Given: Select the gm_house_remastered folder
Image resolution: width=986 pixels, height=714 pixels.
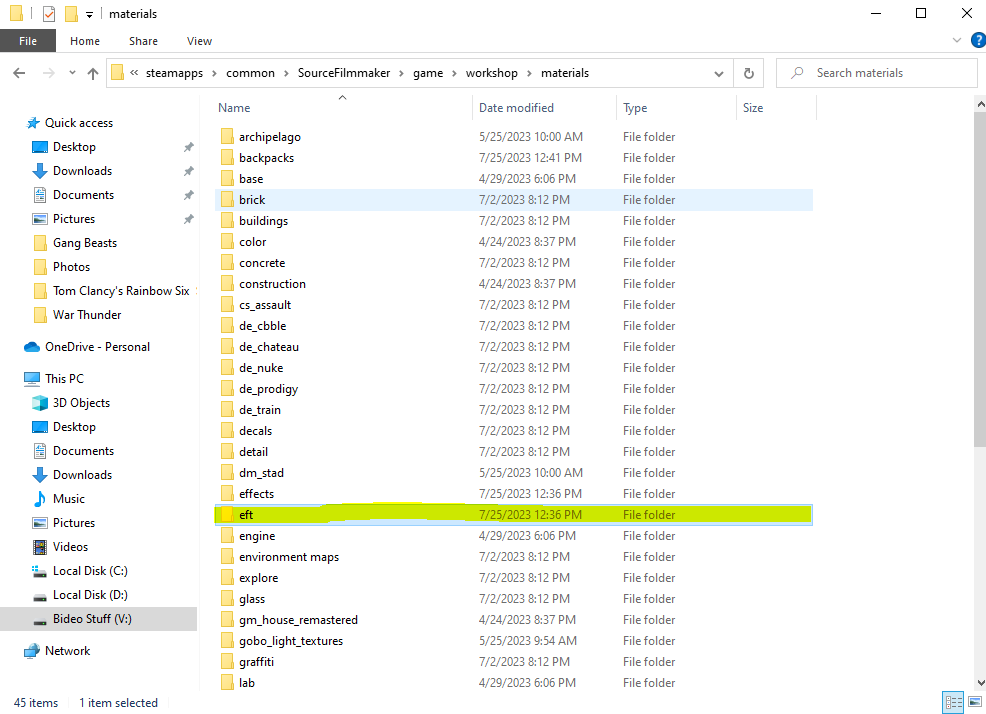Looking at the screenshot, I should pos(298,620).
